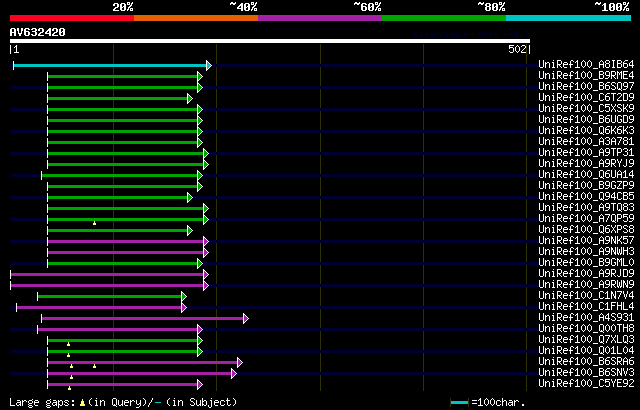Click the orange ~40% segment of the color scale
The width and height of the screenshot is (640, 410).
click(x=196, y=18)
